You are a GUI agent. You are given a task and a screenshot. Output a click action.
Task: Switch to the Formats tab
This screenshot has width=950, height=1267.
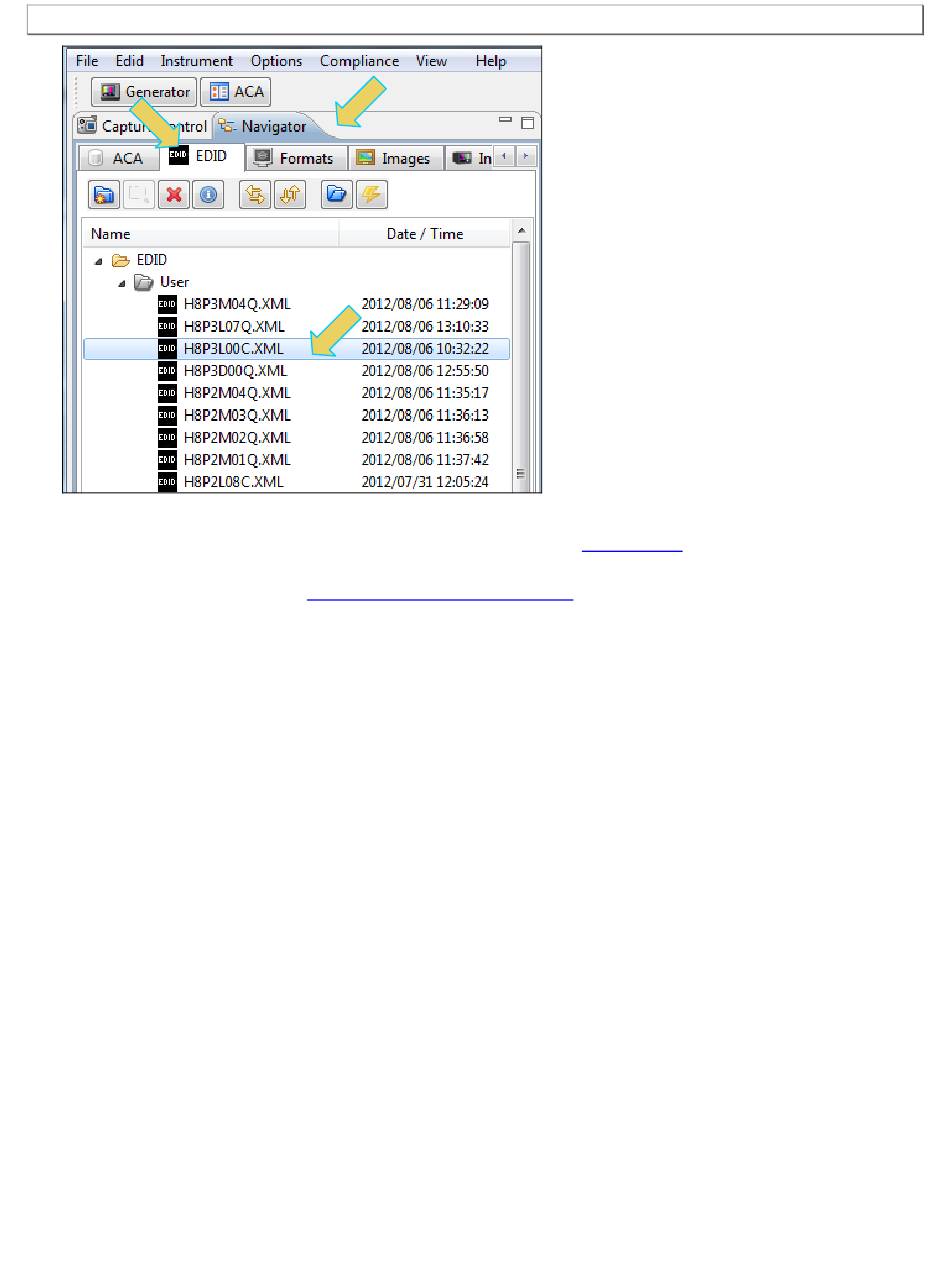[297, 158]
